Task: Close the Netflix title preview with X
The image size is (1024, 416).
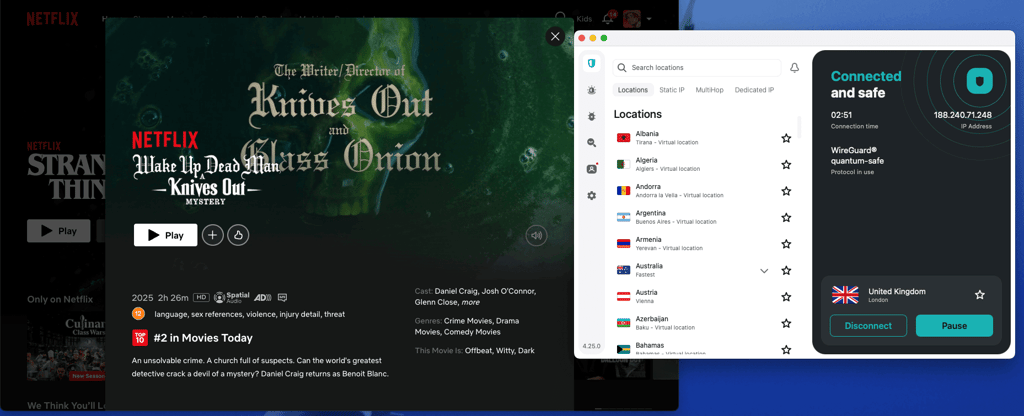Action: [555, 37]
